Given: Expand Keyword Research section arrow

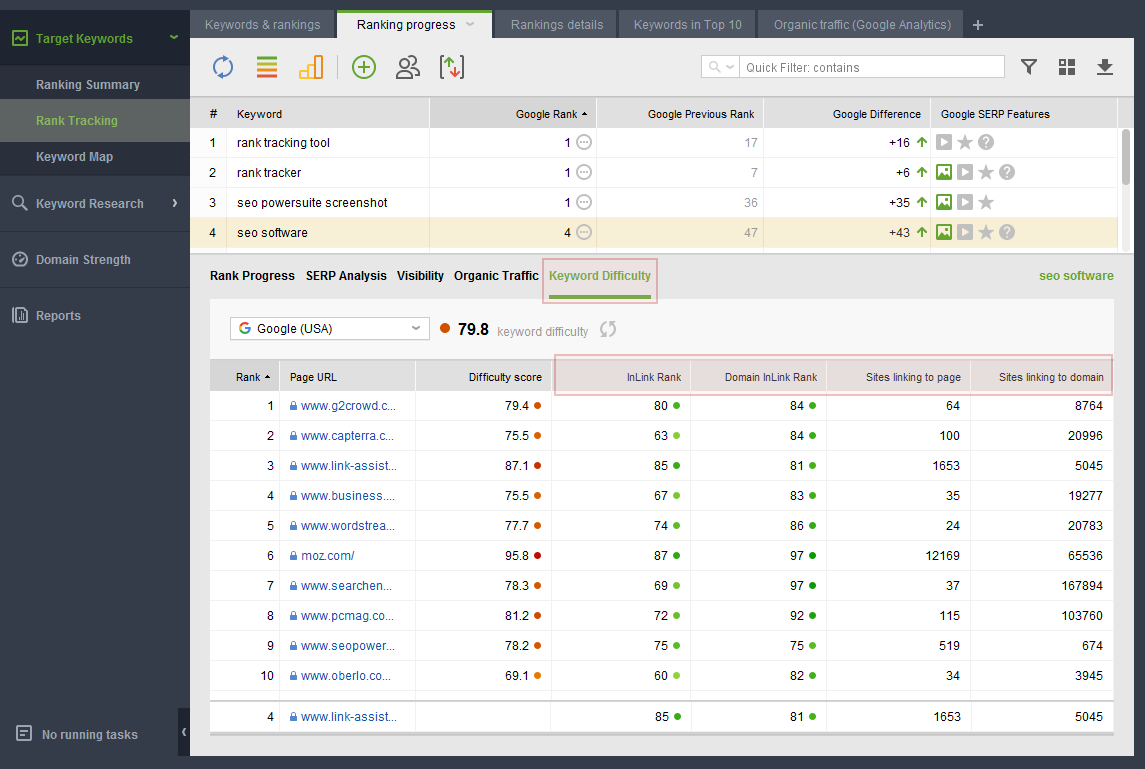Looking at the screenshot, I should [x=175, y=203].
